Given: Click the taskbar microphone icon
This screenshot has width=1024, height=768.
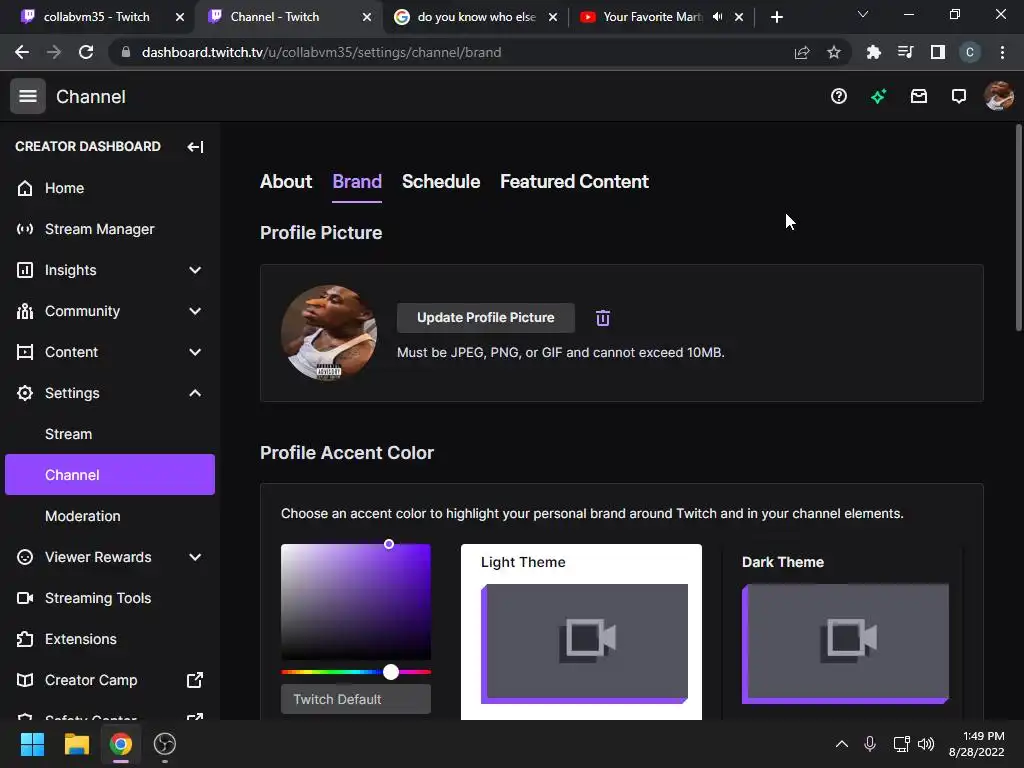Looking at the screenshot, I should click(870, 744).
